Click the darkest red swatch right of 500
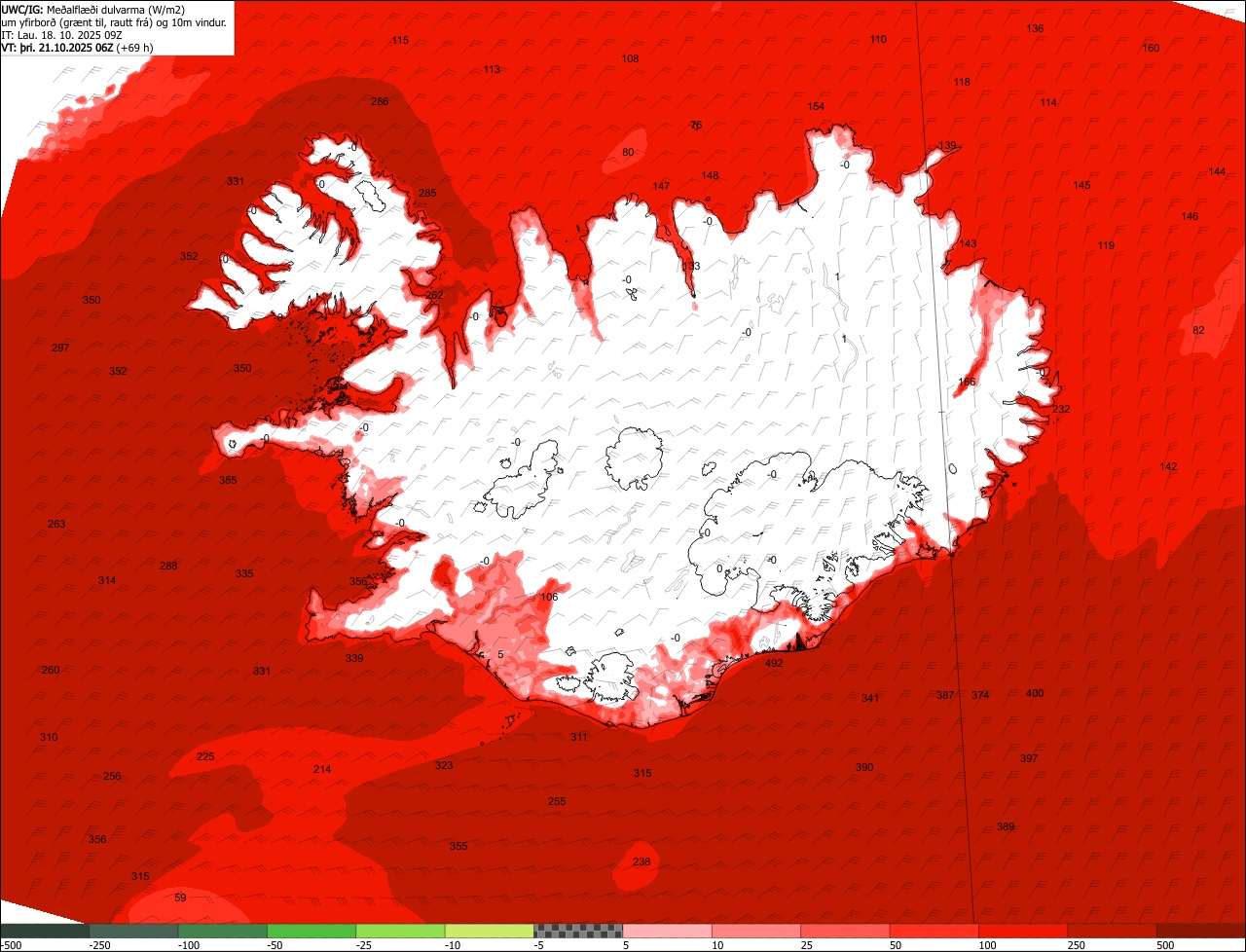Image resolution: width=1246 pixels, height=952 pixels. pyautogui.click(x=1201, y=931)
